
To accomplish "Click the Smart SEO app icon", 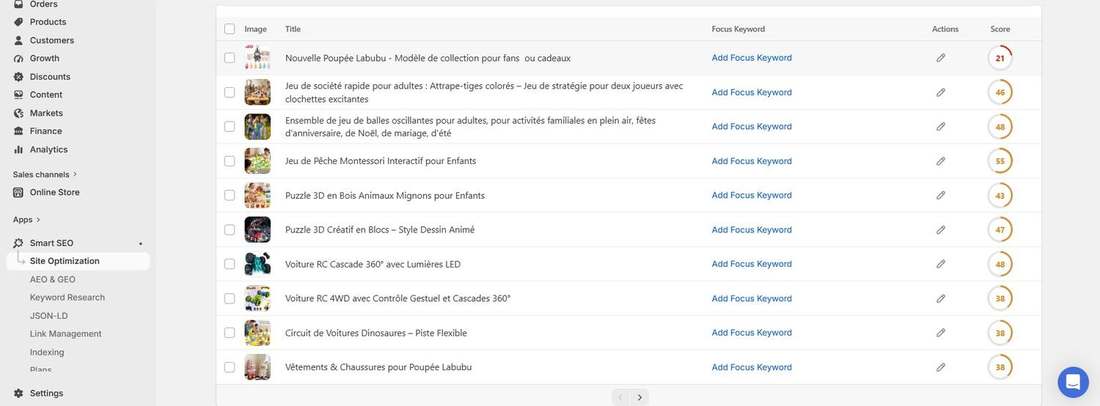I will click(x=18, y=243).
